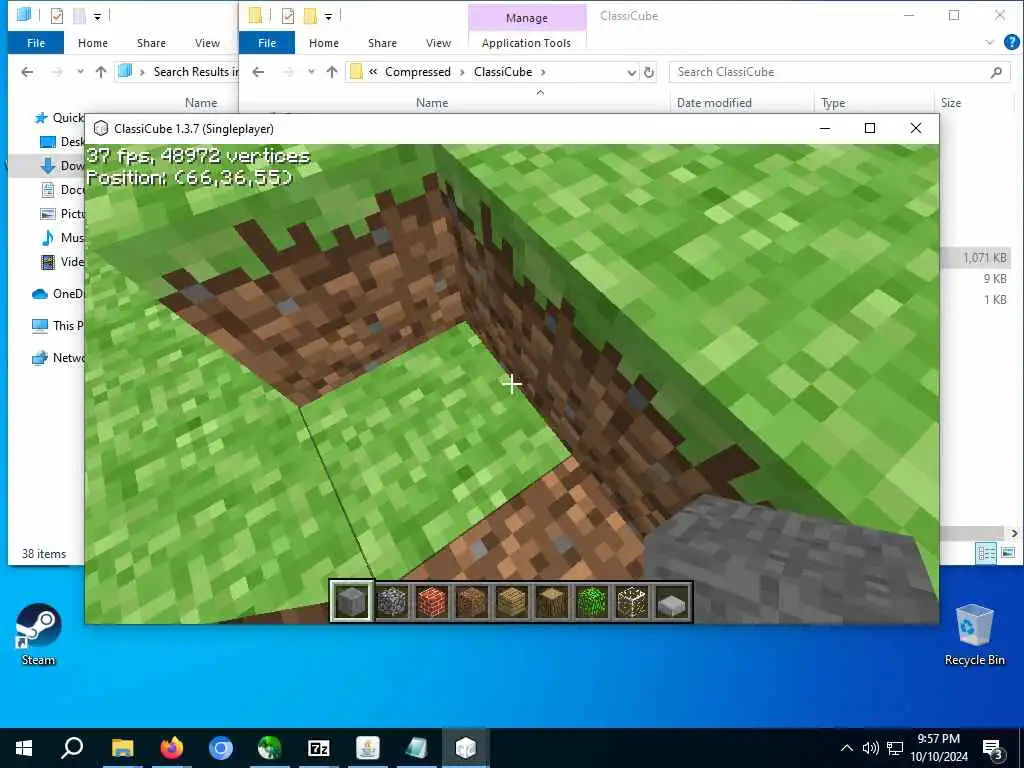Open recent locations dropdown in Search Results window
1024x768 pixels.
pos(80,72)
